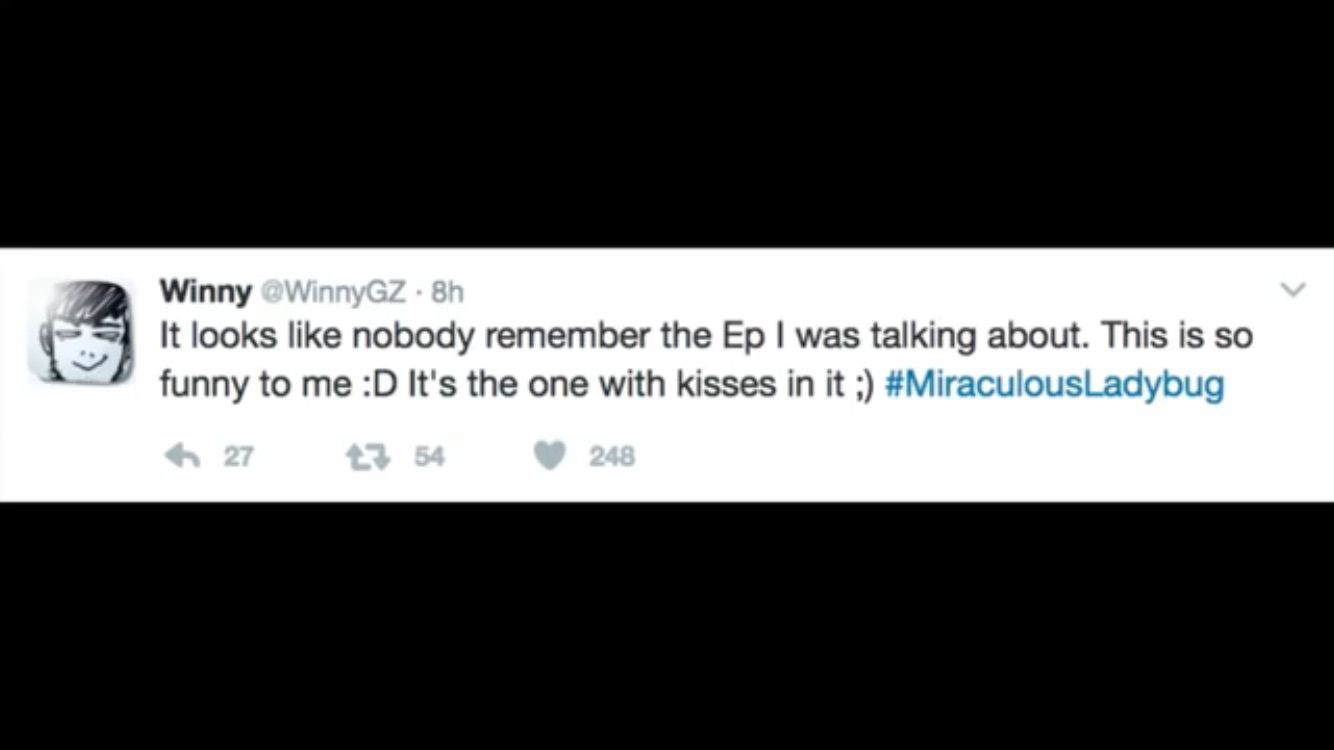Click the display name Winny
Image resolution: width=1334 pixels, height=750 pixels.
point(206,291)
